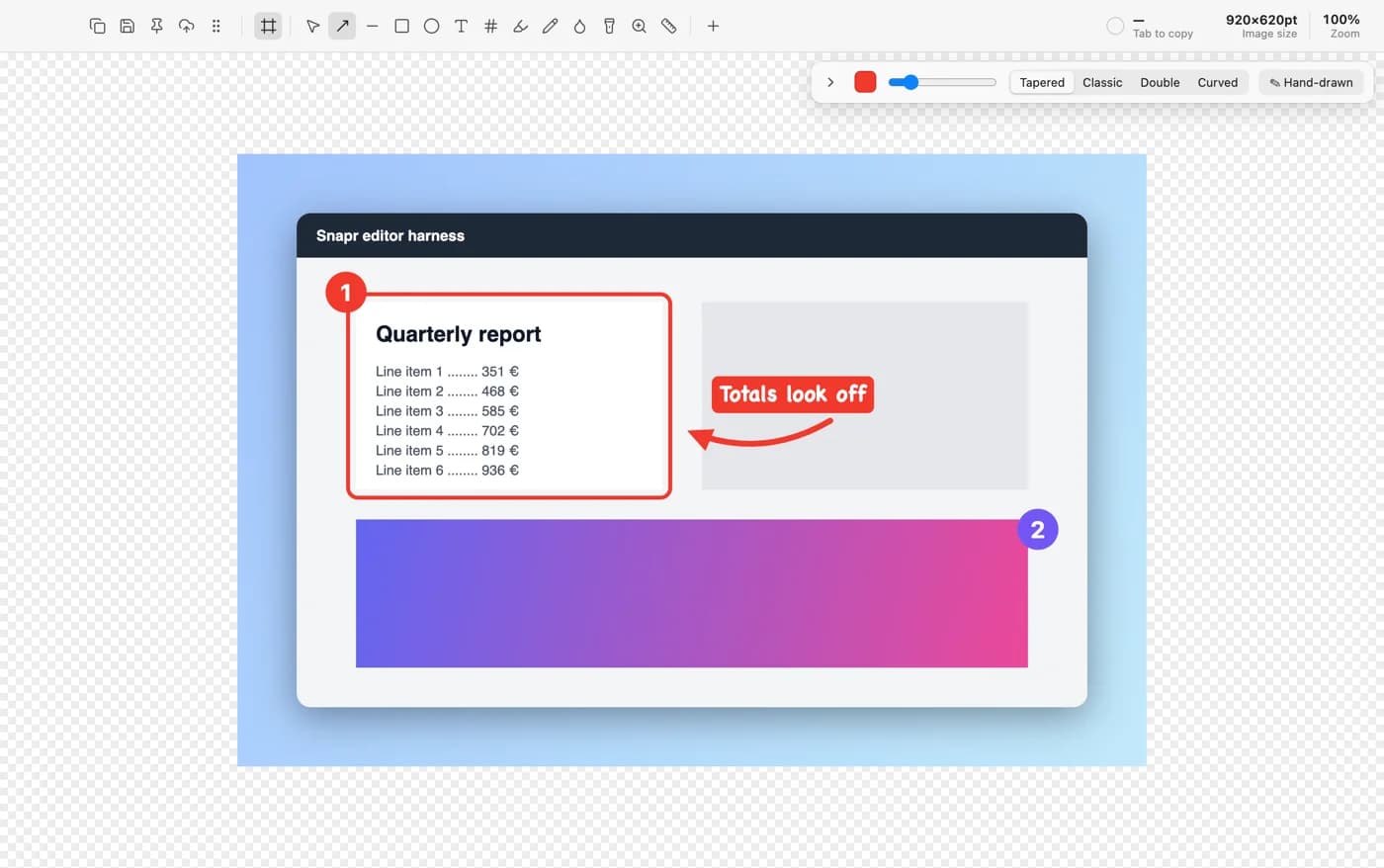Click "Line item 1" row showing 351 €

447,372
